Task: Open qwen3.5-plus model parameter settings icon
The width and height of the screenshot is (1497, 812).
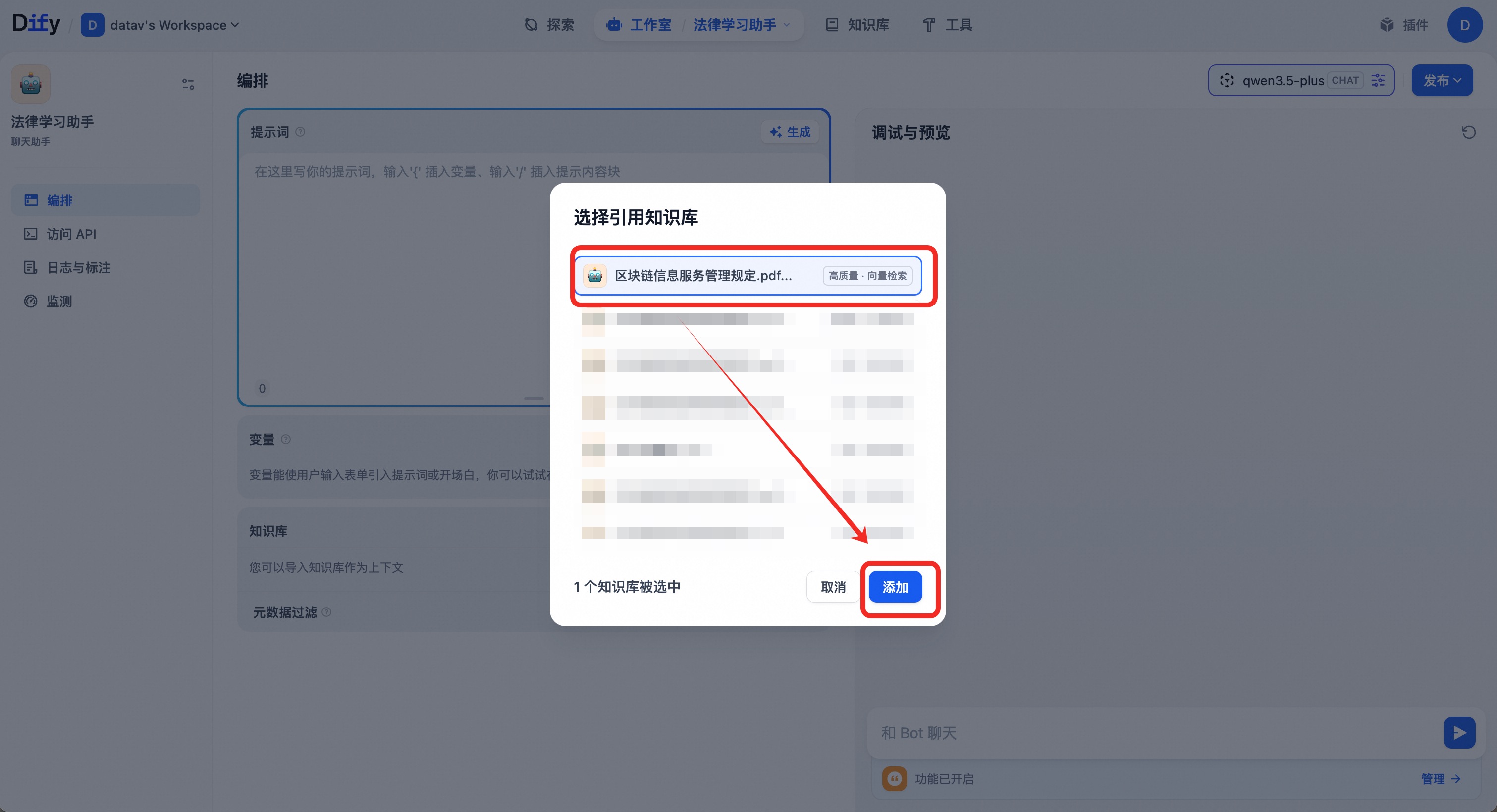Action: pyautogui.click(x=1378, y=80)
